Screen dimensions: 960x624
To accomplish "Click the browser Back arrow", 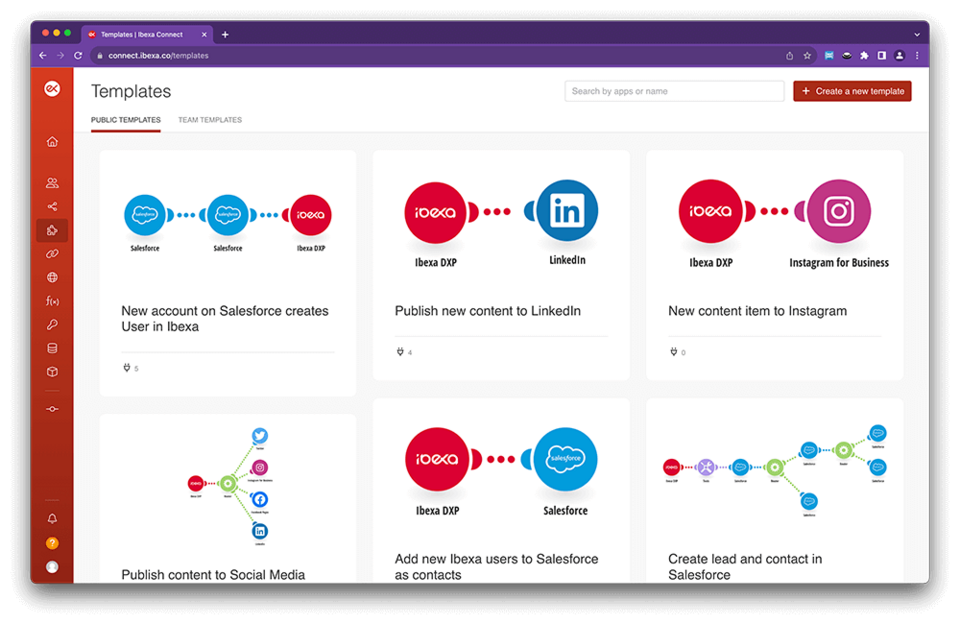I will (42, 55).
